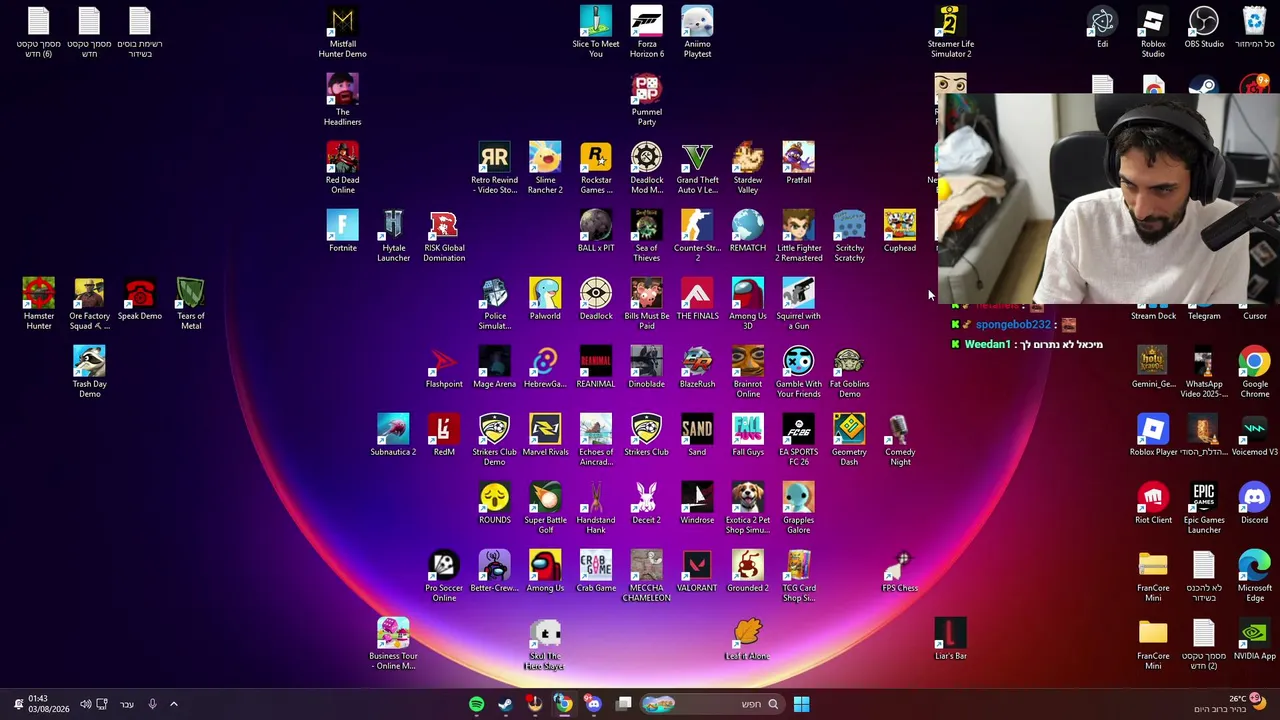Viewport: 1280px width, 720px height.
Task: Click the microphone tray icon
Action: (x=152, y=704)
